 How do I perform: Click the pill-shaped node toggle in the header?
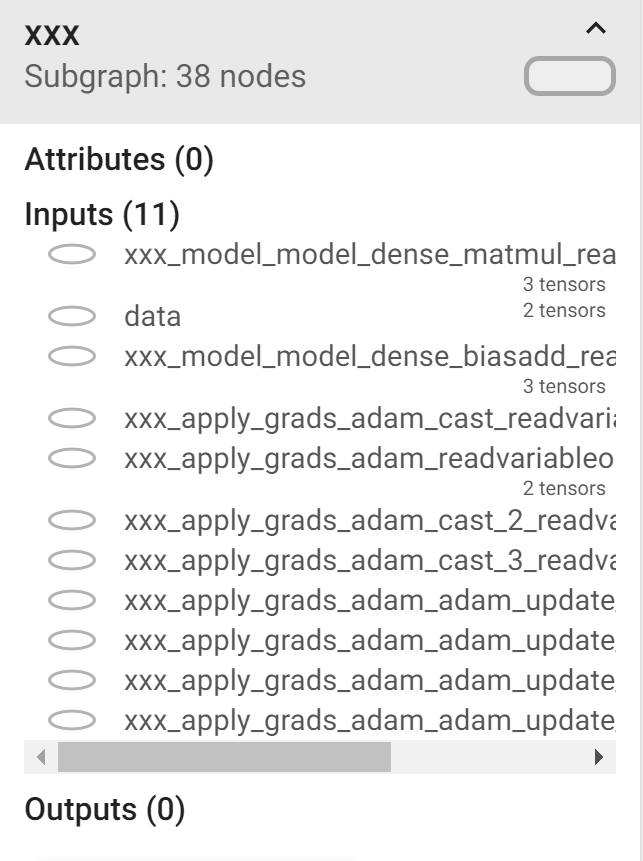click(x=570, y=75)
